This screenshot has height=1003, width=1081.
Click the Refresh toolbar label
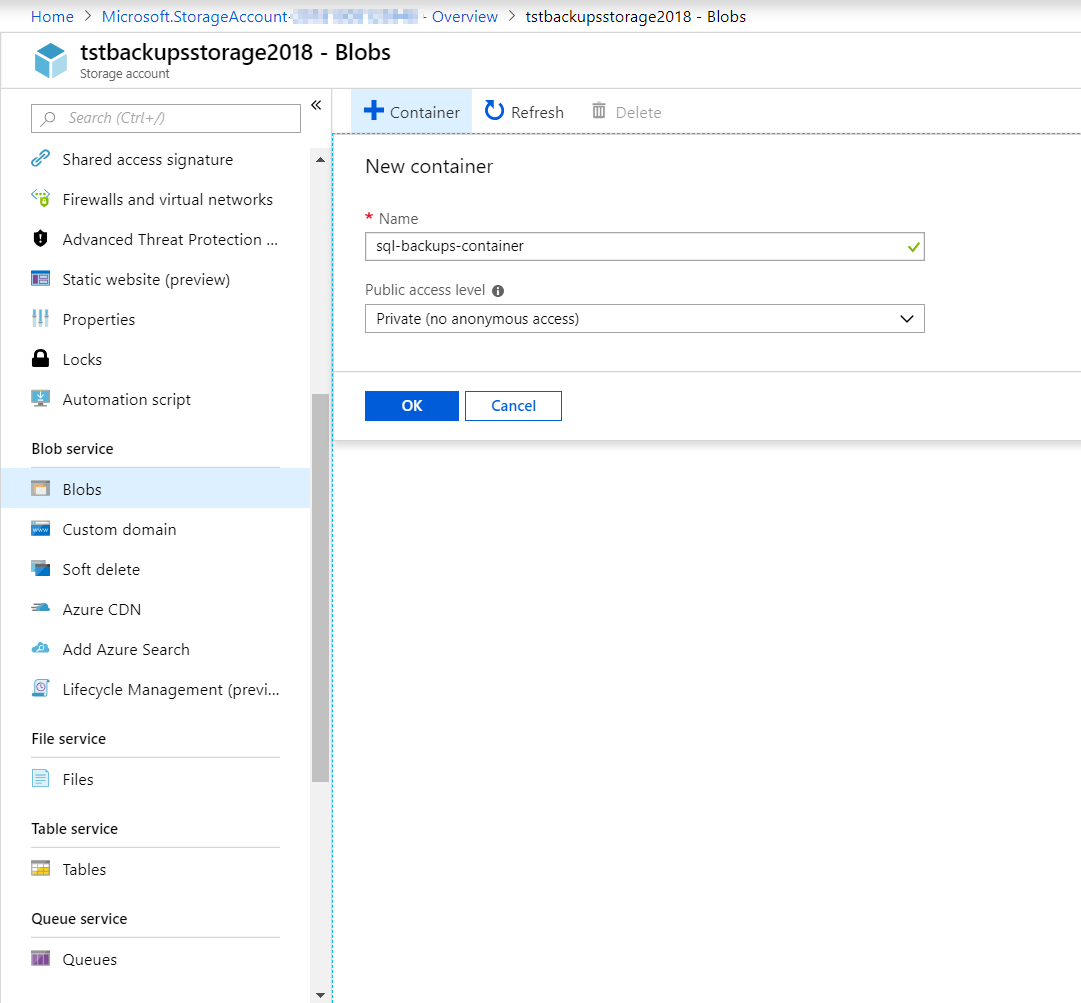(x=538, y=112)
